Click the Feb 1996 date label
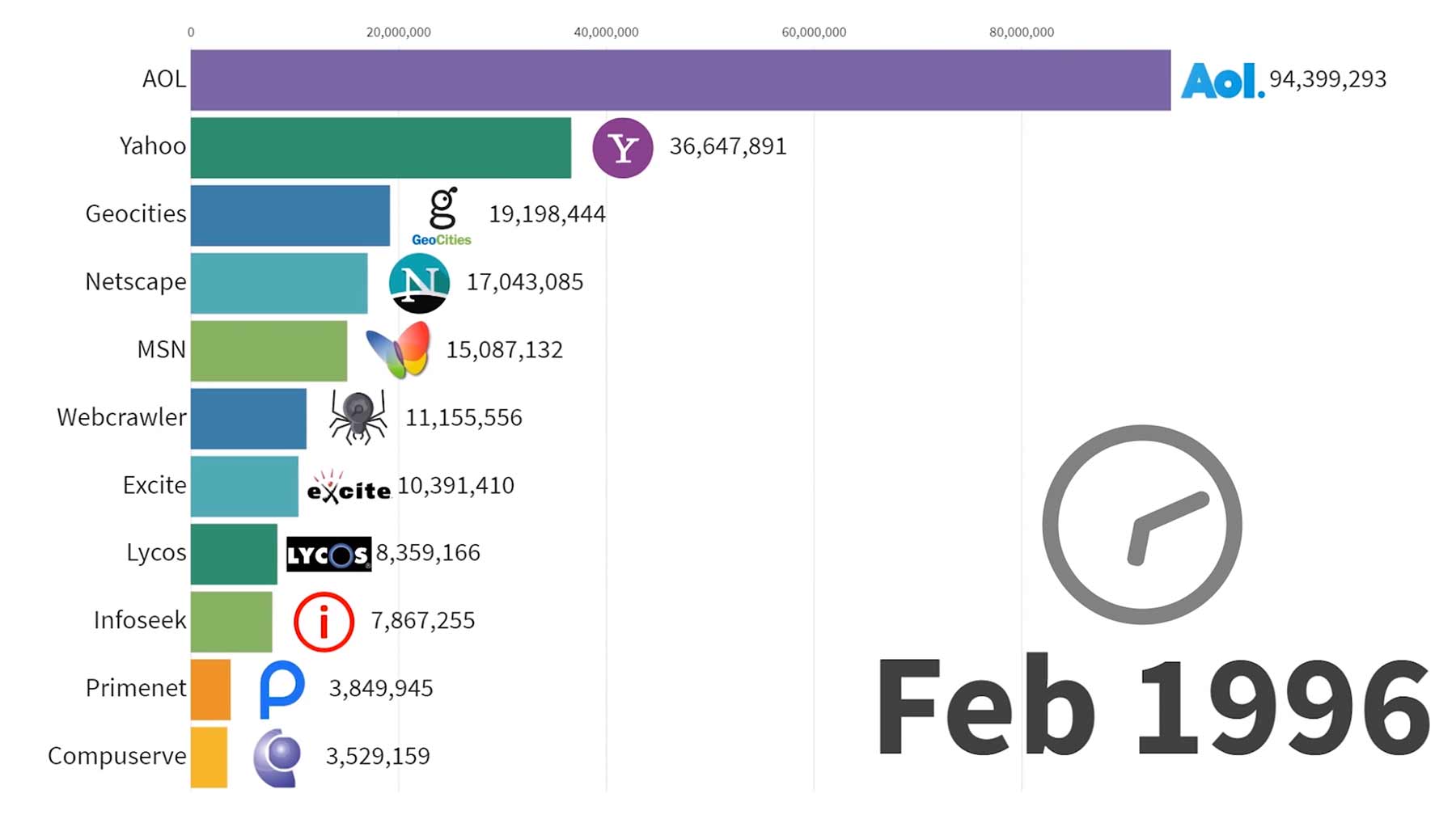Viewport: 1456px width, 819px height. point(1153,707)
